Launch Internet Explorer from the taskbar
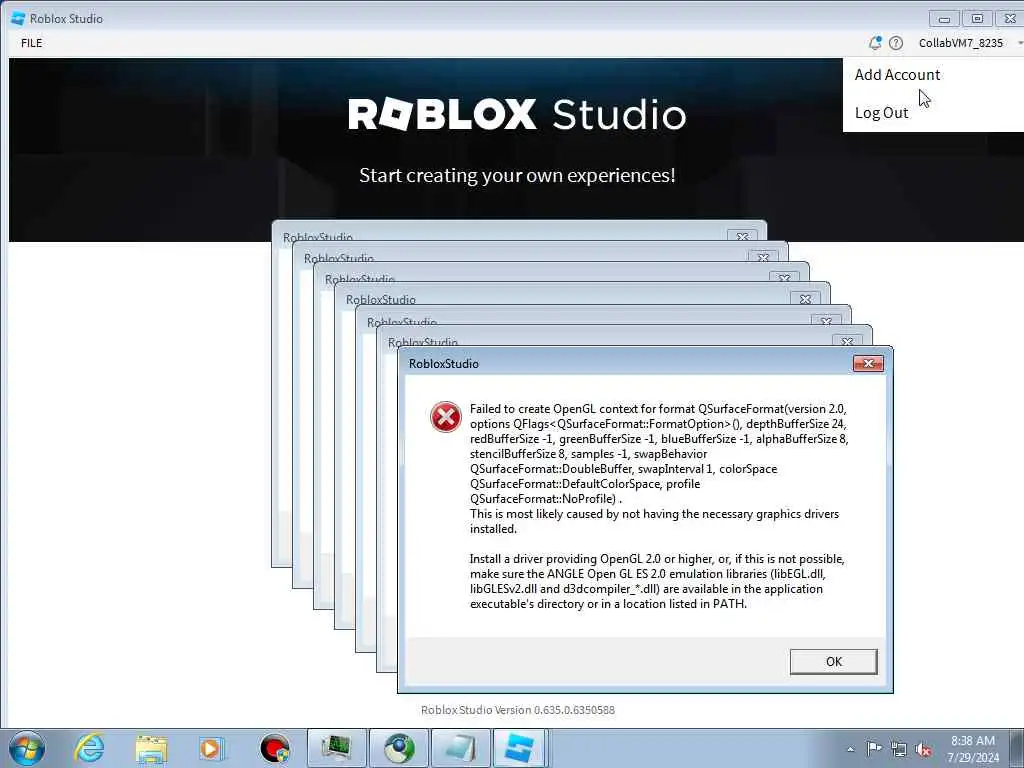 tap(89, 748)
